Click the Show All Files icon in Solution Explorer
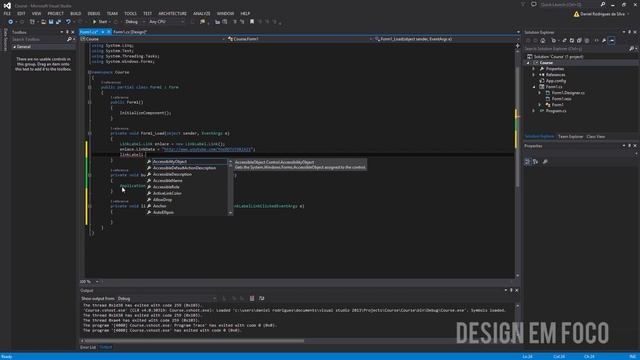The height and width of the screenshot is (360, 640). (x=587, y=40)
